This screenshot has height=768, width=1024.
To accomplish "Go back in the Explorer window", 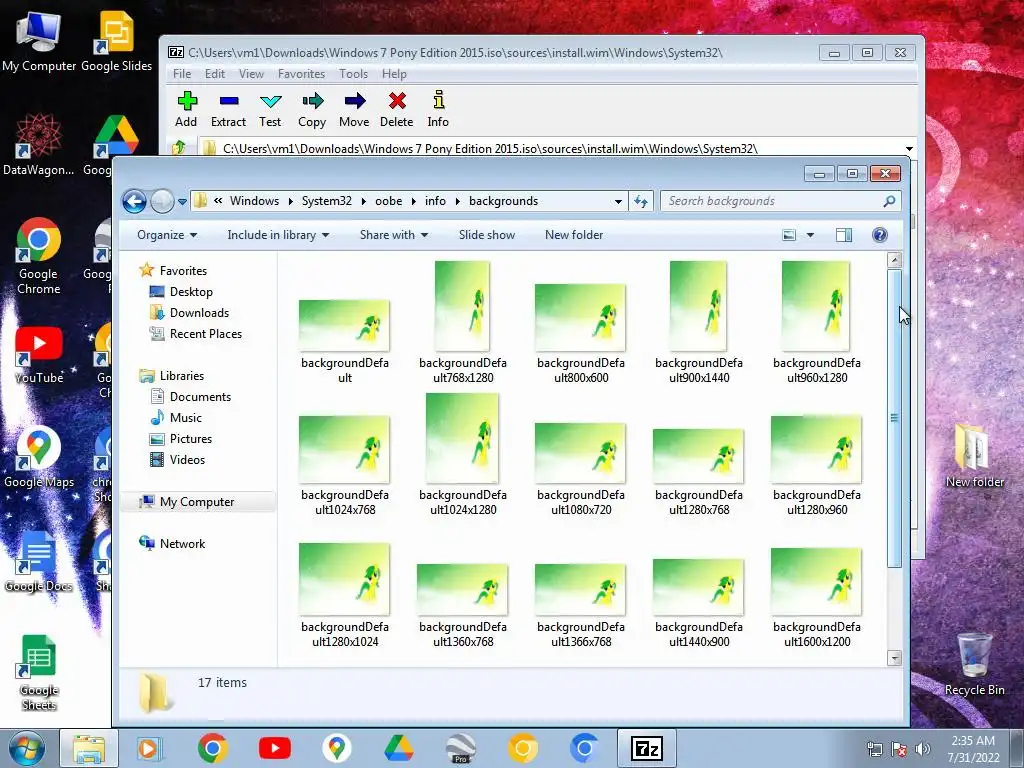I will coord(135,201).
